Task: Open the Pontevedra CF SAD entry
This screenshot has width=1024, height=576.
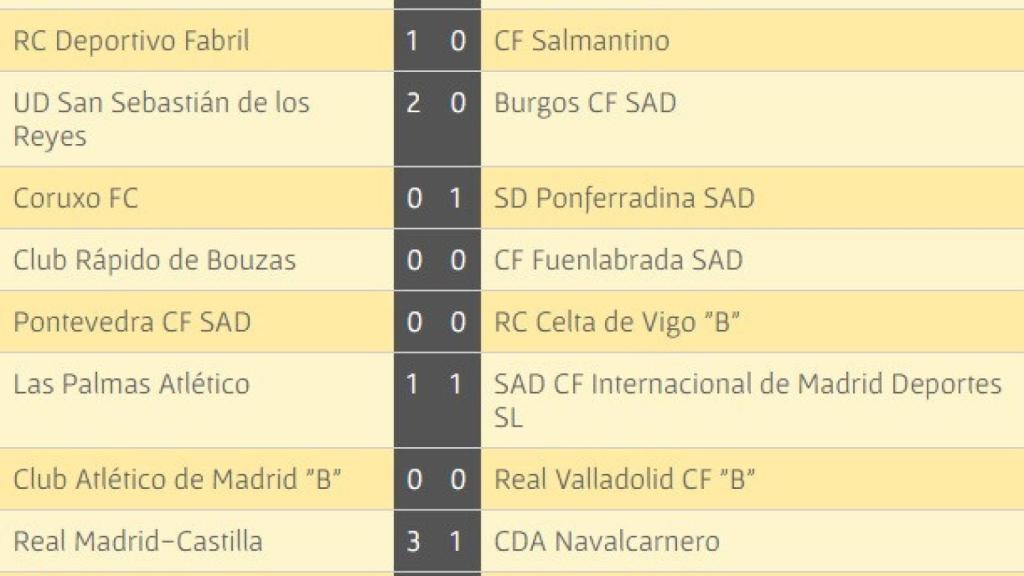Action: [x=132, y=322]
